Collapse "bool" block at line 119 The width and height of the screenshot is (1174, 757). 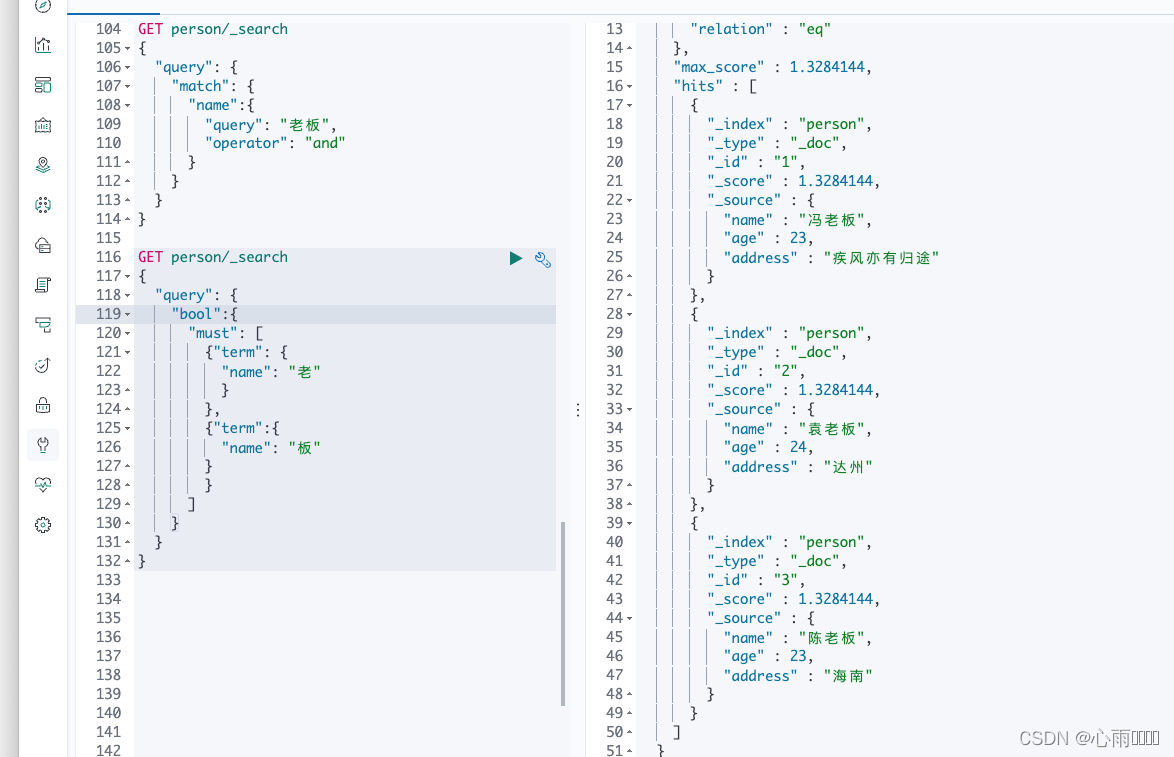(127, 314)
